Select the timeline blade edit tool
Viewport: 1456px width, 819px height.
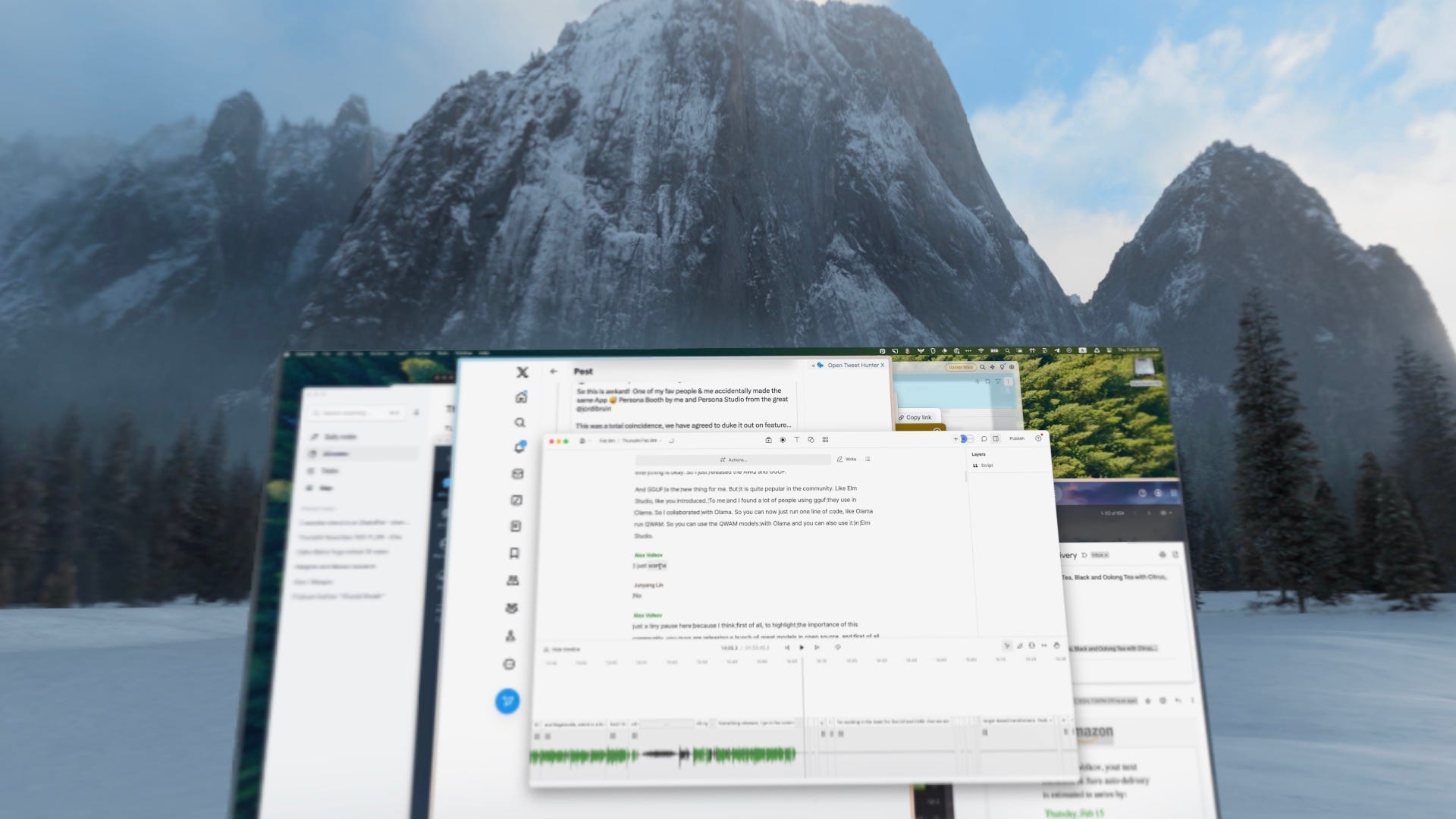(1020, 646)
